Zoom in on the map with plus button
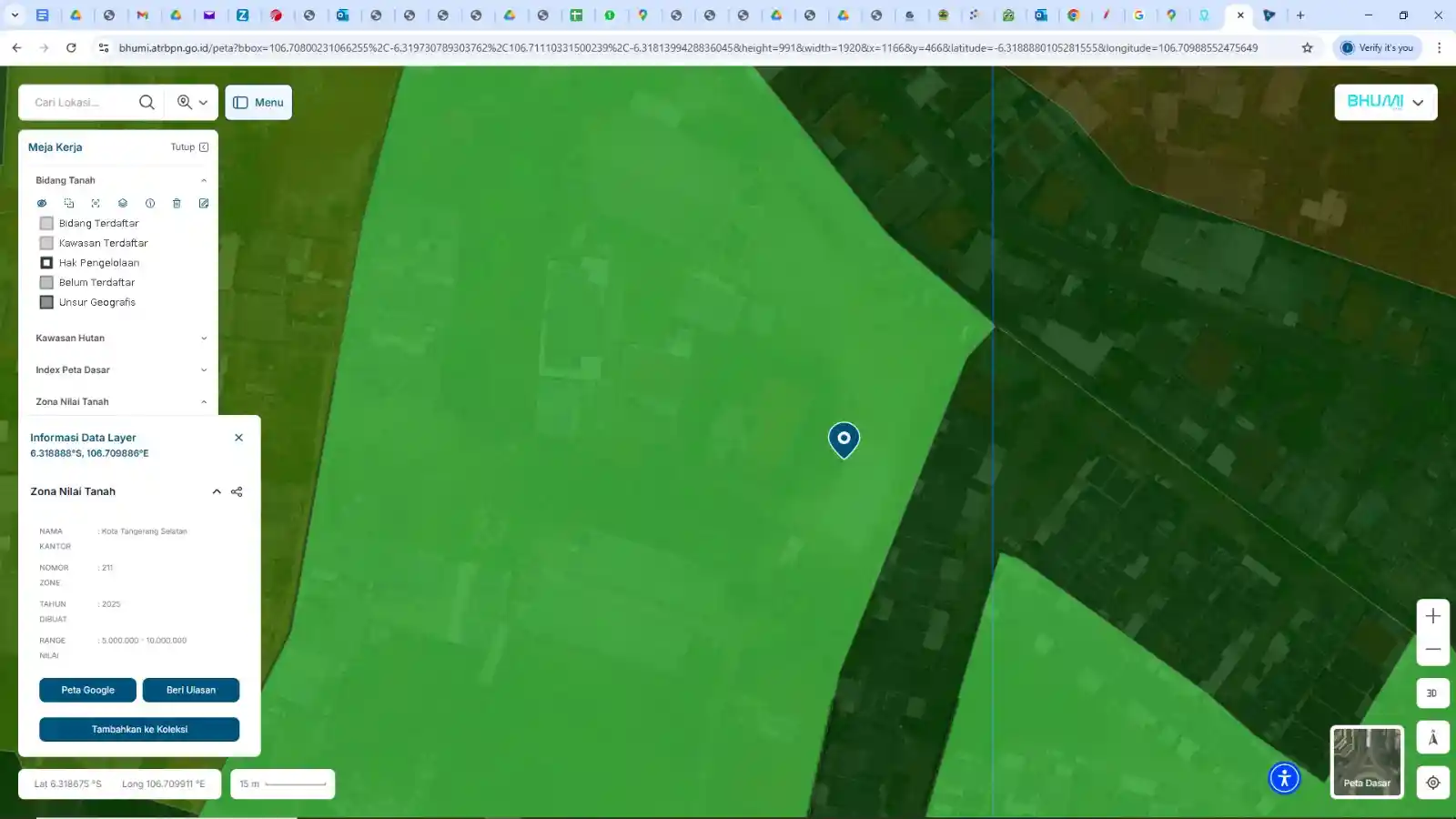The width and height of the screenshot is (1456, 819). point(1432,616)
